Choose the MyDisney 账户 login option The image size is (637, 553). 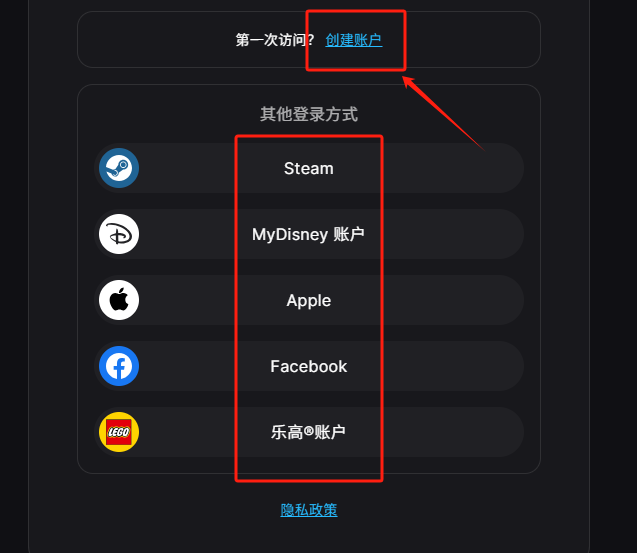(x=309, y=234)
